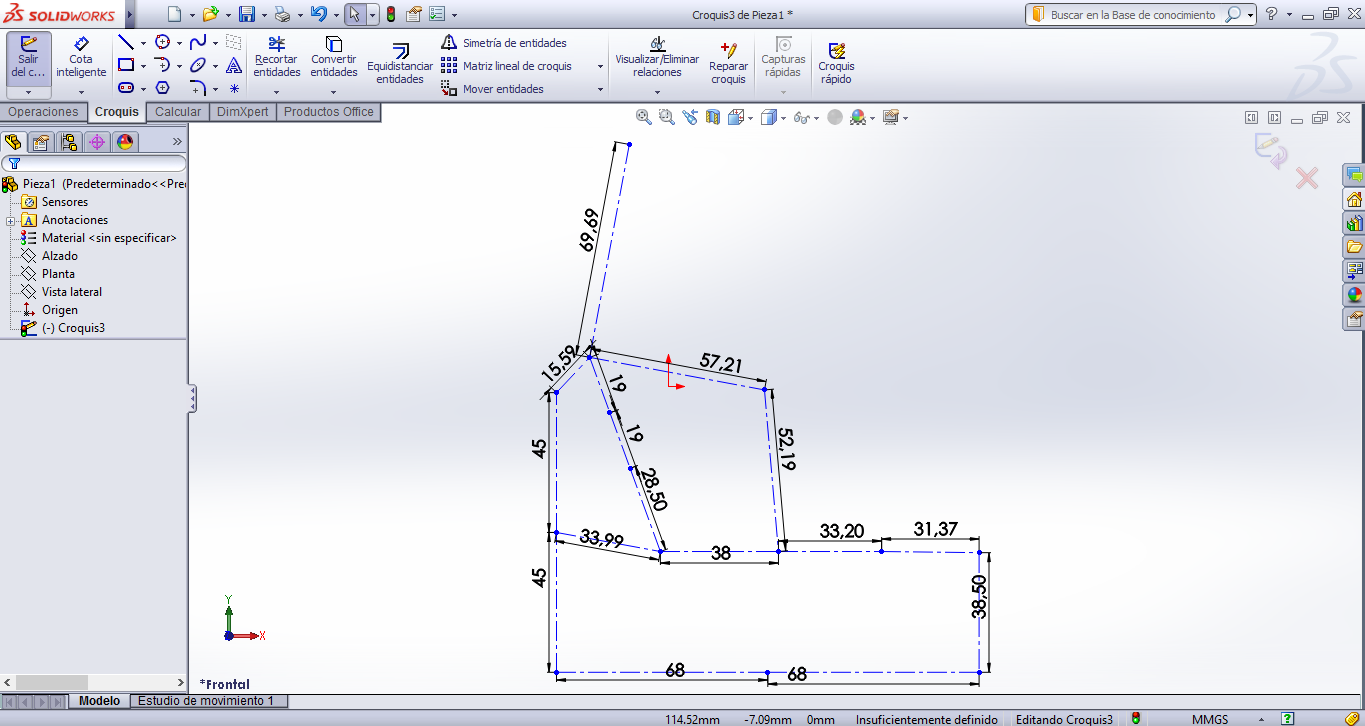Click Visualizar/Eliminar relaciones button
Viewport: 1365px width, 726px height.
tap(657, 58)
